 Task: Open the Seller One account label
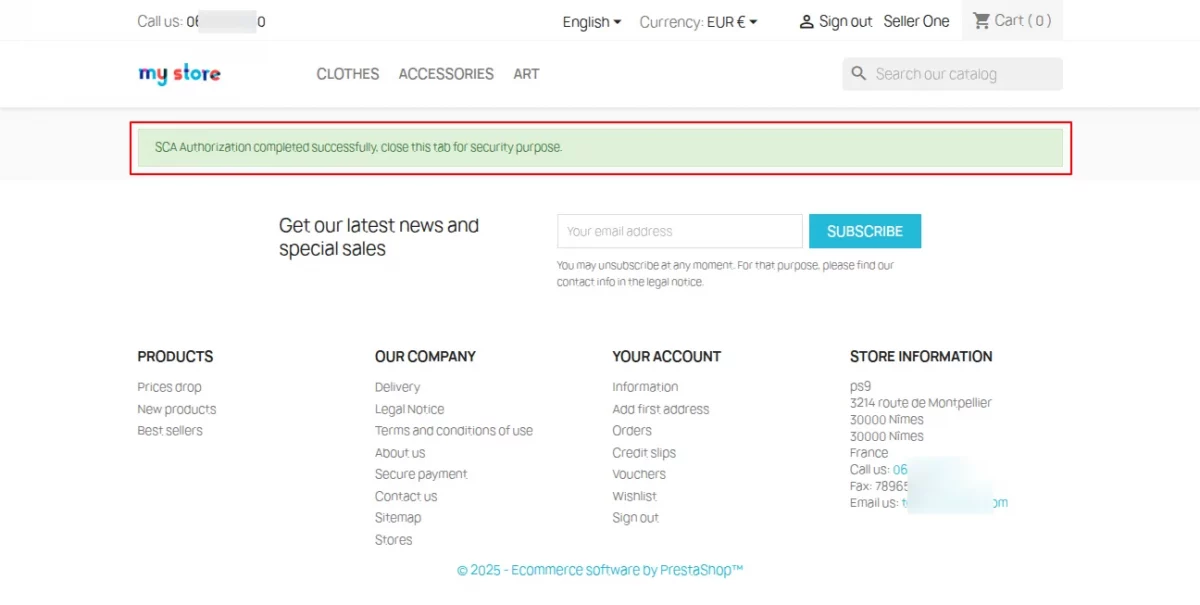(916, 20)
